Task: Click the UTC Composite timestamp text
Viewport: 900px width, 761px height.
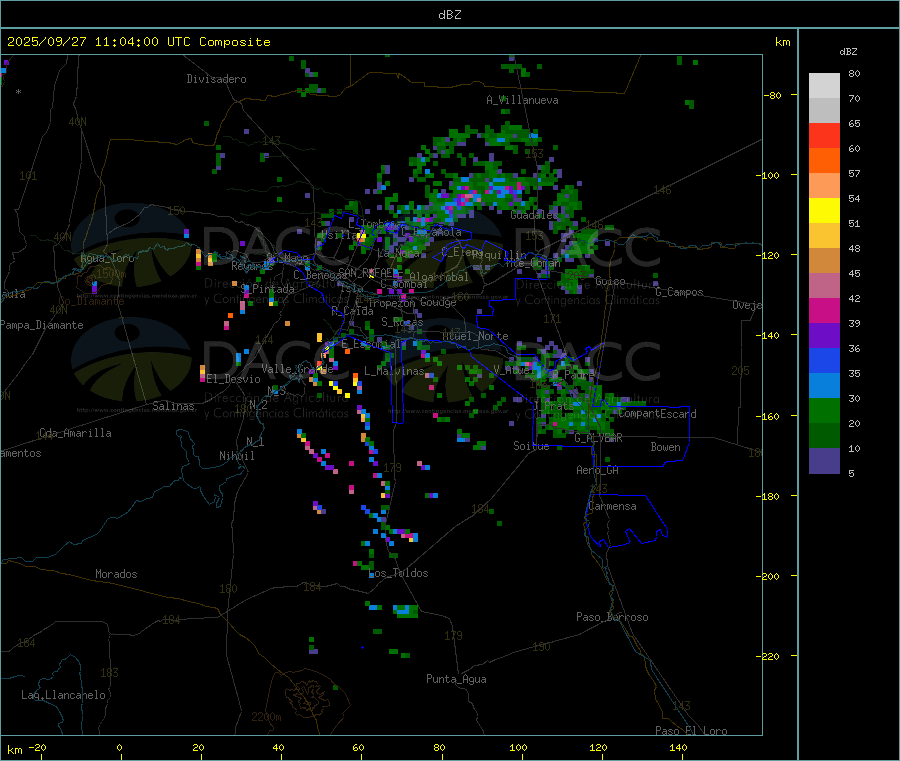Action: coord(138,42)
